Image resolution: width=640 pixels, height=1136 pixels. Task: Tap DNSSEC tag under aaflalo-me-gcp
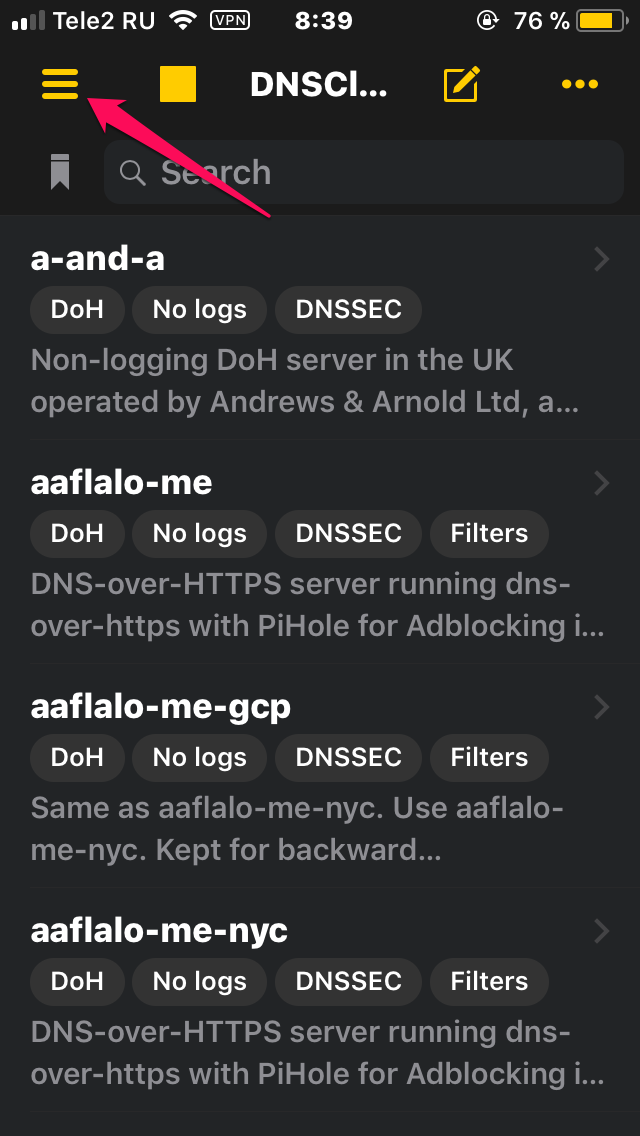tap(349, 758)
